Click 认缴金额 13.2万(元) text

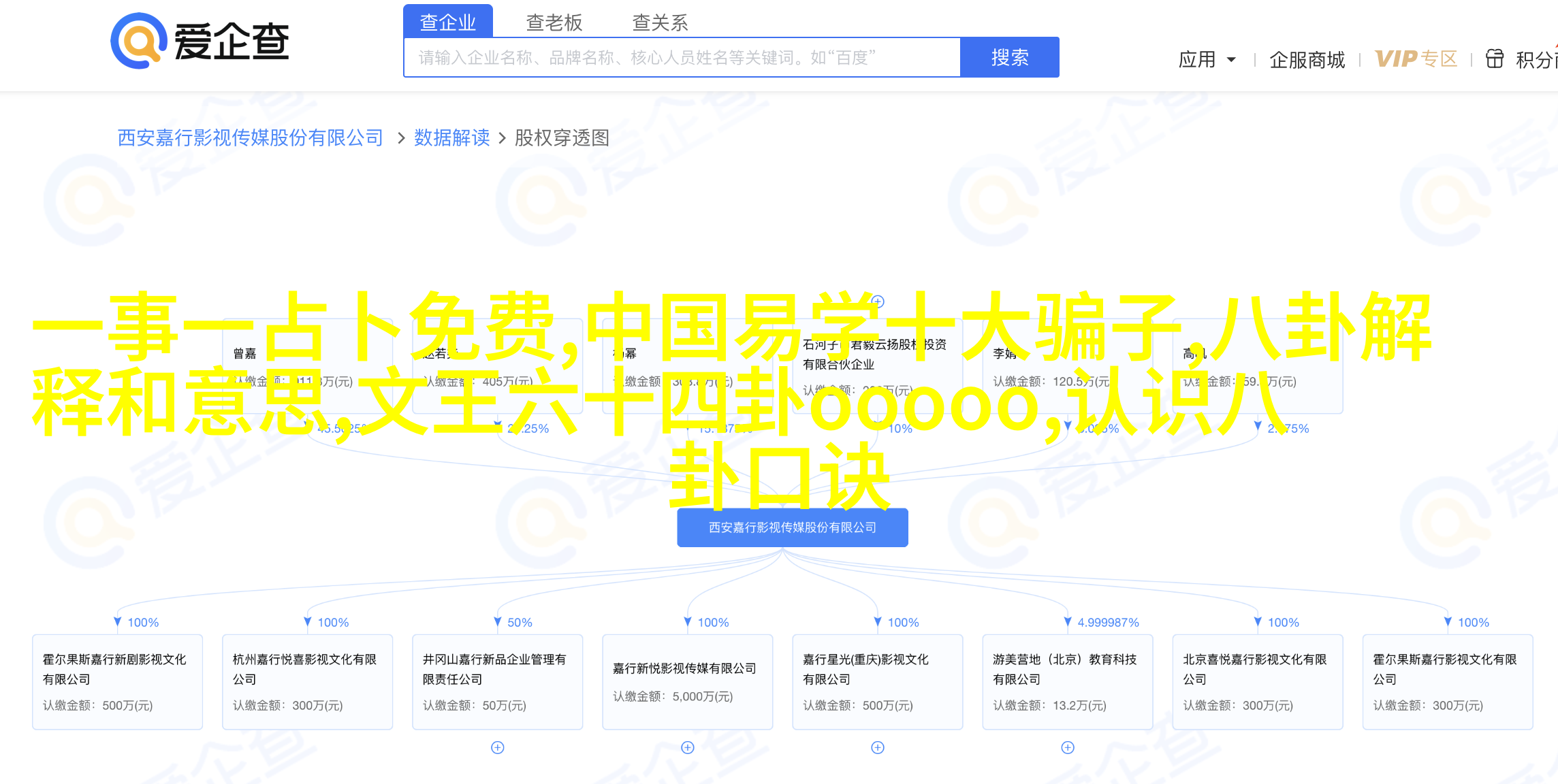coord(1049,706)
